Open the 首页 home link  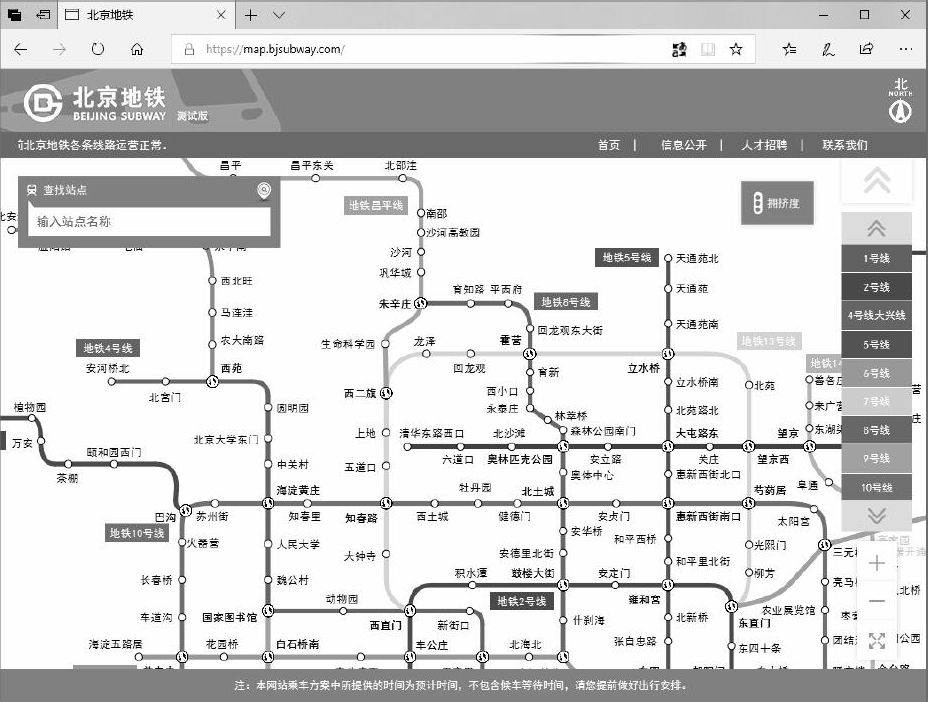click(x=608, y=145)
